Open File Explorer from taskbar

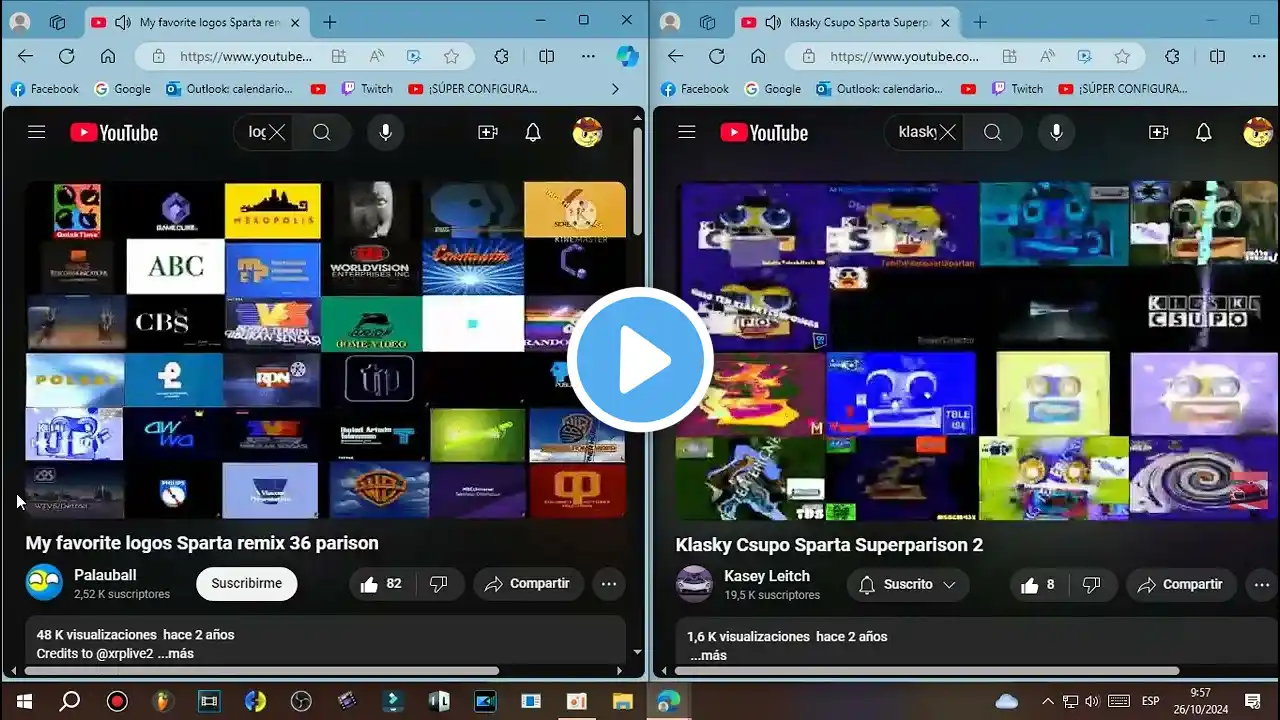pos(622,701)
